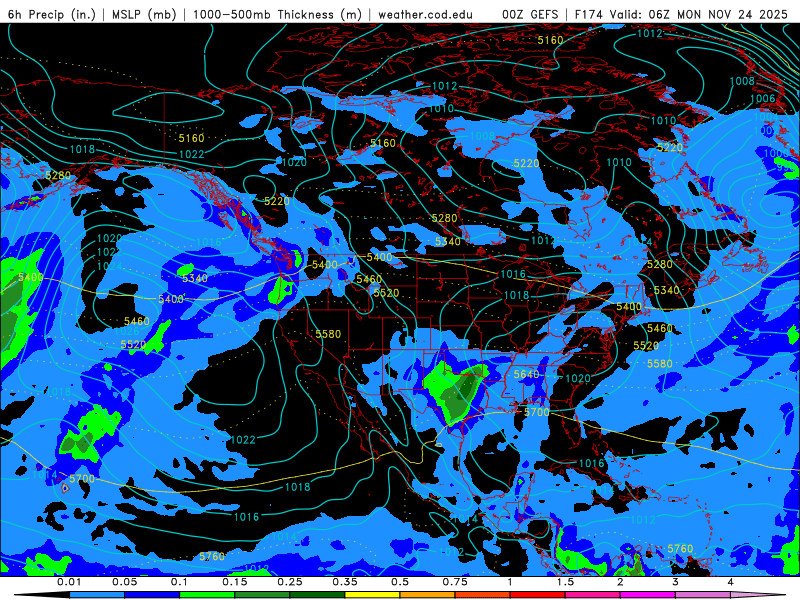
Task: Click 'Valid: 06Z MON NOV 24 2025' text
Action: [699, 14]
